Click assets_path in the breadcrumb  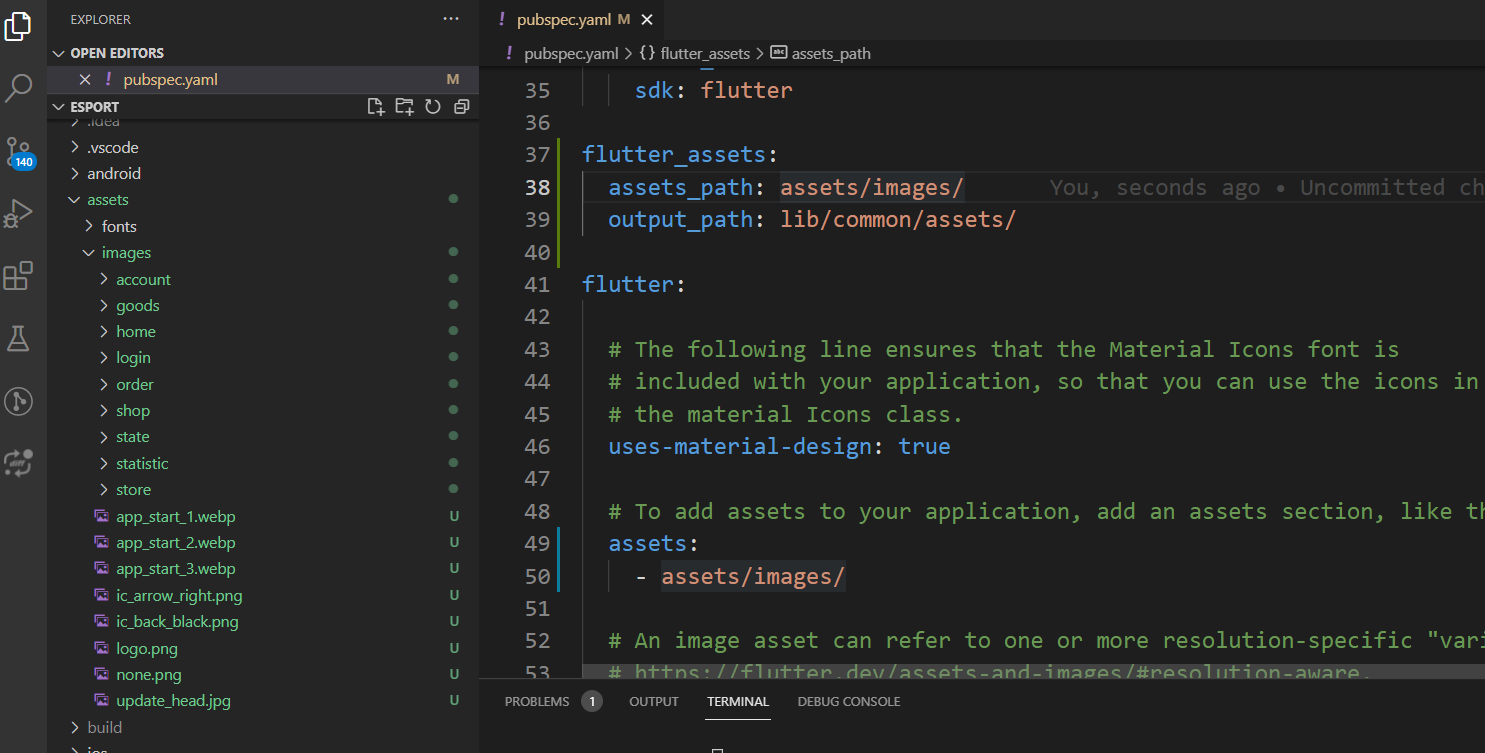coord(831,53)
